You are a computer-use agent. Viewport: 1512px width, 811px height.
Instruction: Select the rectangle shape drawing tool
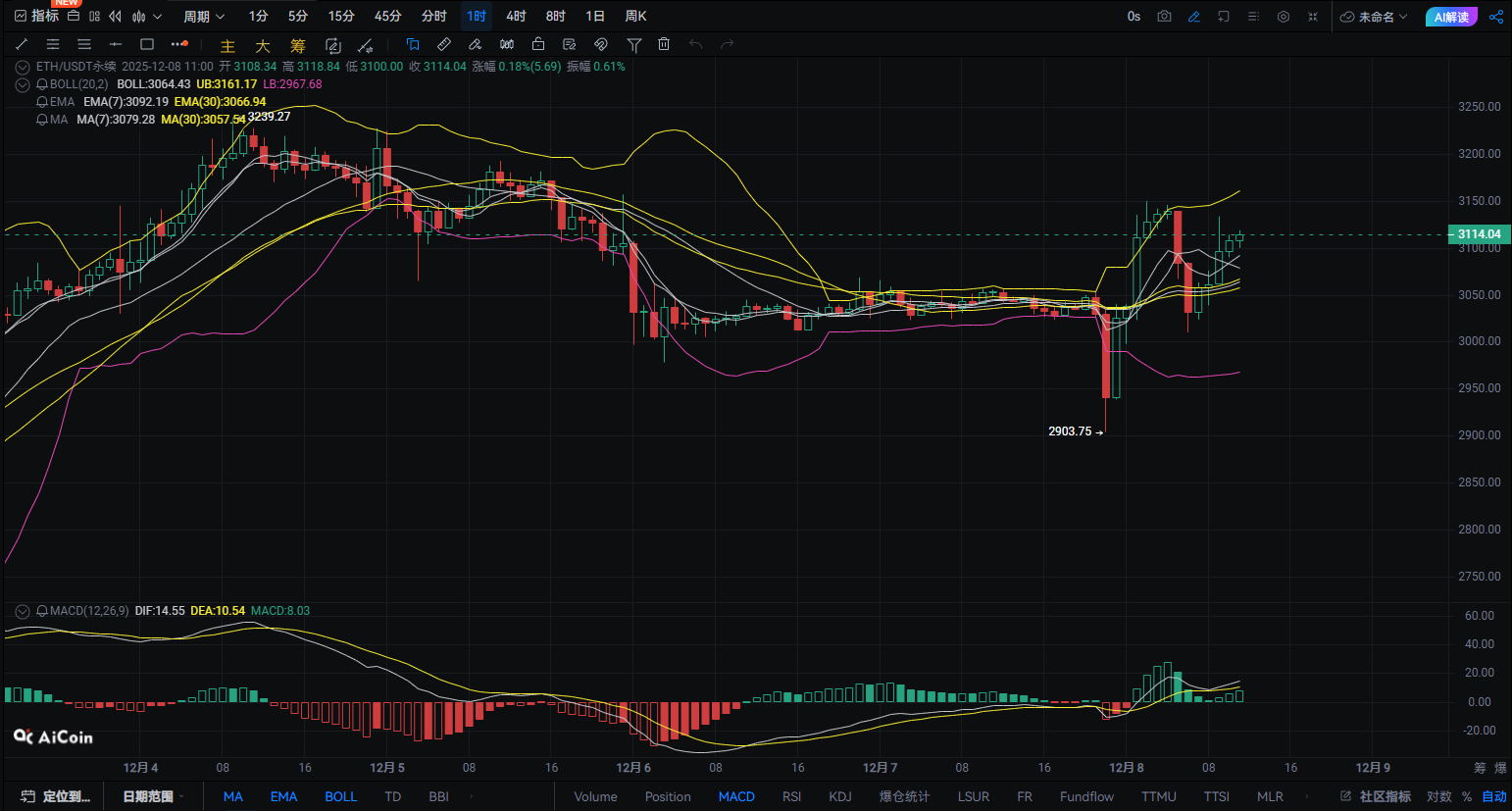coord(147,44)
